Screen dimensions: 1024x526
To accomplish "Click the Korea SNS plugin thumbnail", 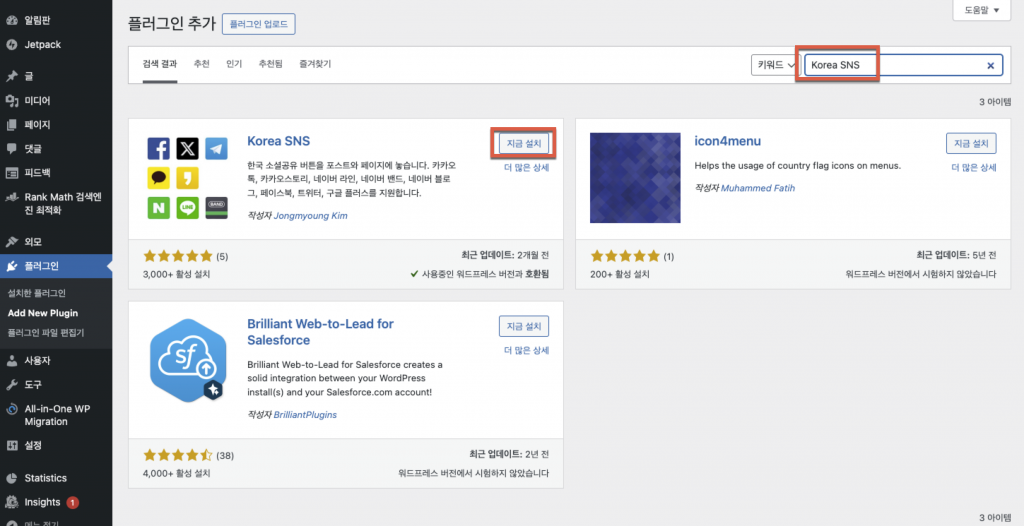I will tap(187, 178).
